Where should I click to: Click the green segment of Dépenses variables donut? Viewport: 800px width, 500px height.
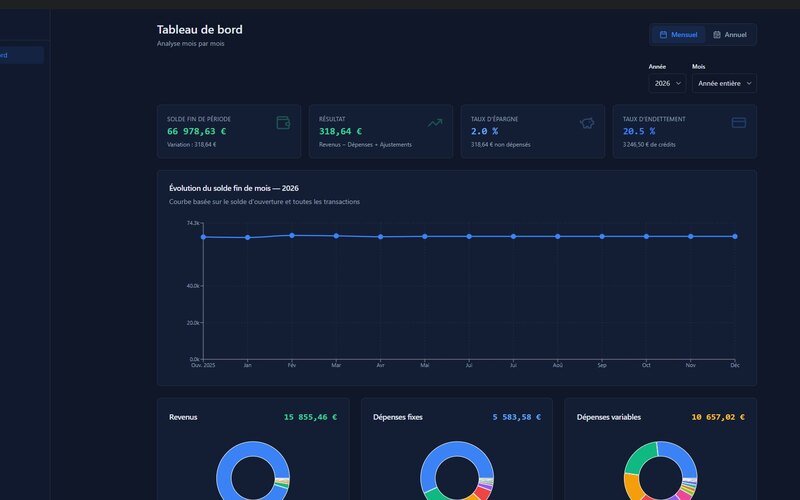(x=640, y=457)
